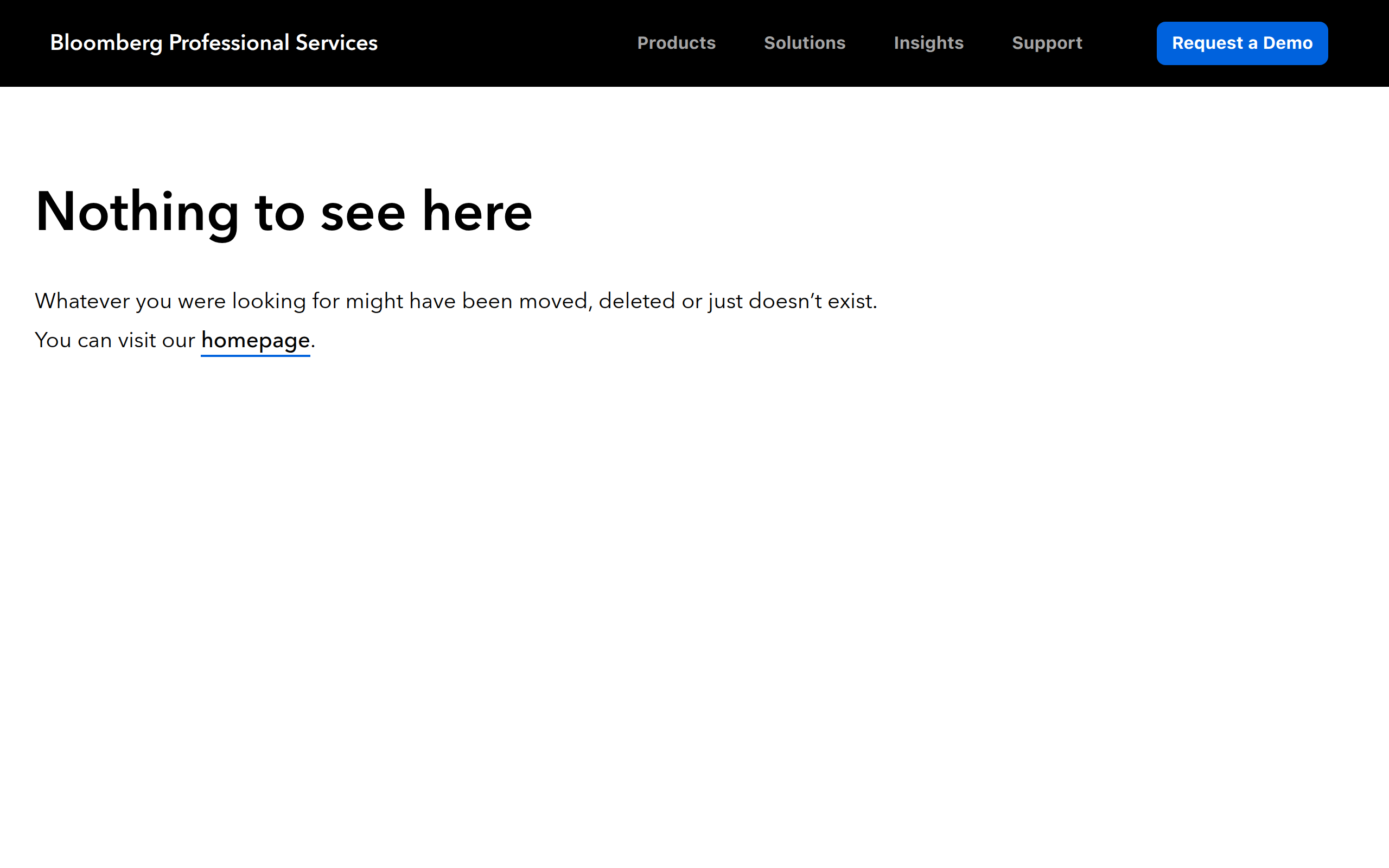Expand Insights in the top navigation

[x=928, y=43]
